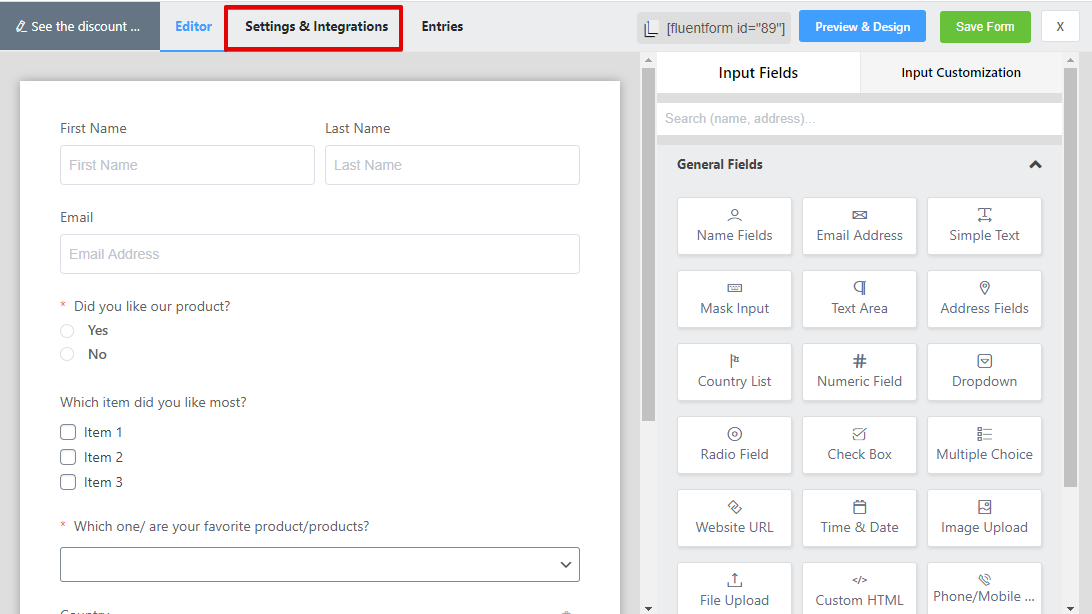Click the field search box

(x=859, y=118)
